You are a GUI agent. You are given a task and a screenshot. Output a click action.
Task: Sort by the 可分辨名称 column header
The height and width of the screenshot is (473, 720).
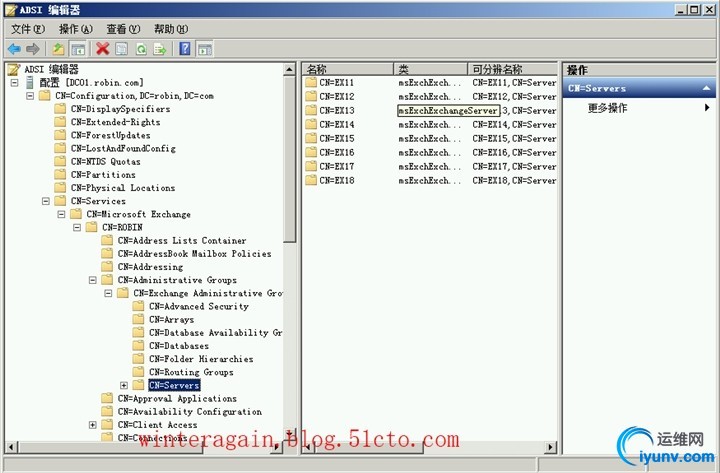pos(512,69)
